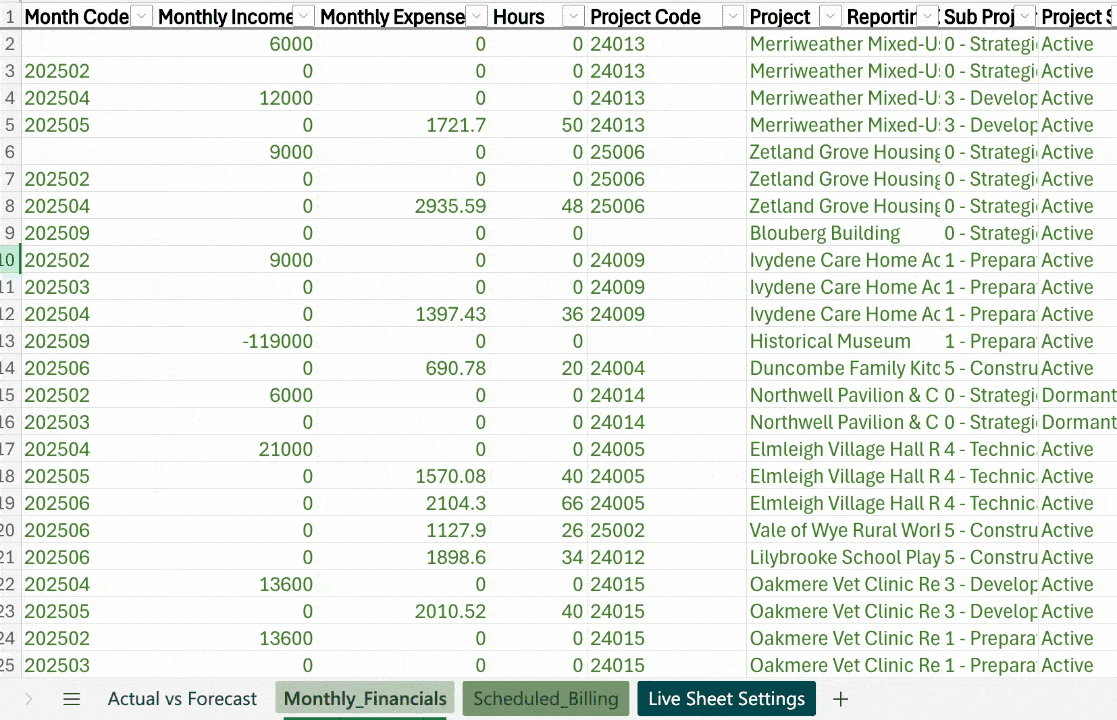
Task: Select expense cell 1898.6
Action: [402, 558]
